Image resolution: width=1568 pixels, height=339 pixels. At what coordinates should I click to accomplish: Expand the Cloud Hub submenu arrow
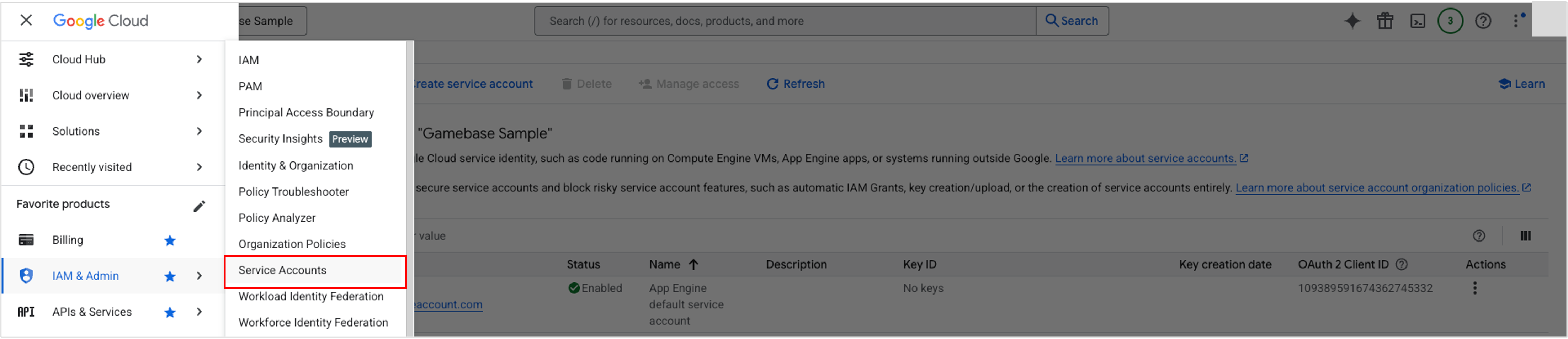pyautogui.click(x=199, y=59)
